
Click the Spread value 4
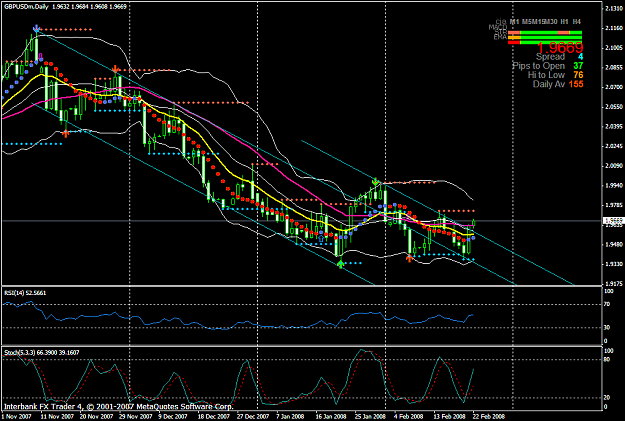point(580,57)
